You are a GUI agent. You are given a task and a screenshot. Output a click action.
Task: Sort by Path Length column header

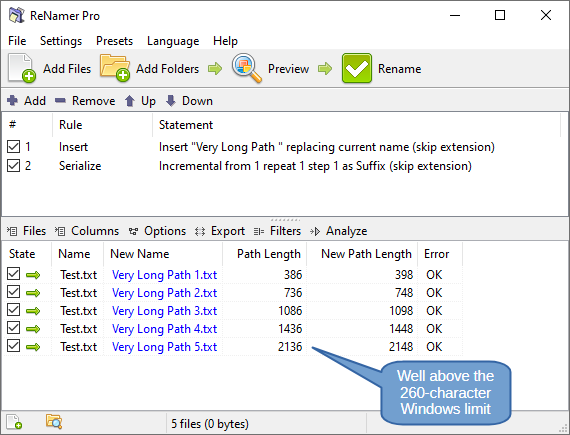click(x=265, y=254)
